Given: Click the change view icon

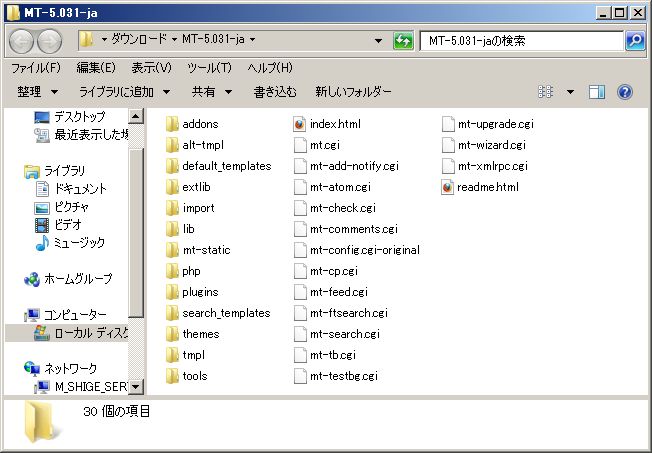Looking at the screenshot, I should pyautogui.click(x=545, y=92).
